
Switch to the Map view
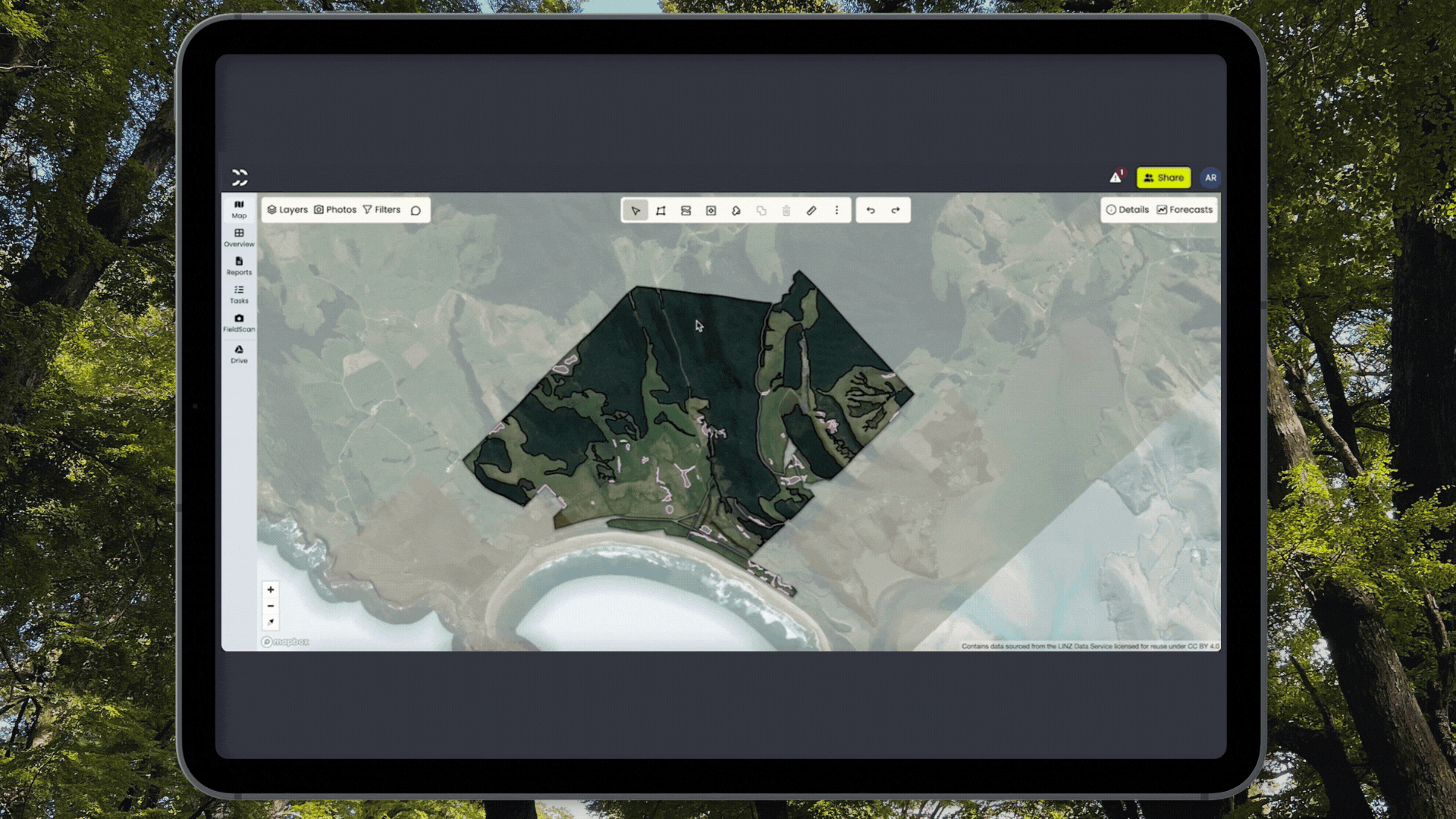click(x=239, y=209)
